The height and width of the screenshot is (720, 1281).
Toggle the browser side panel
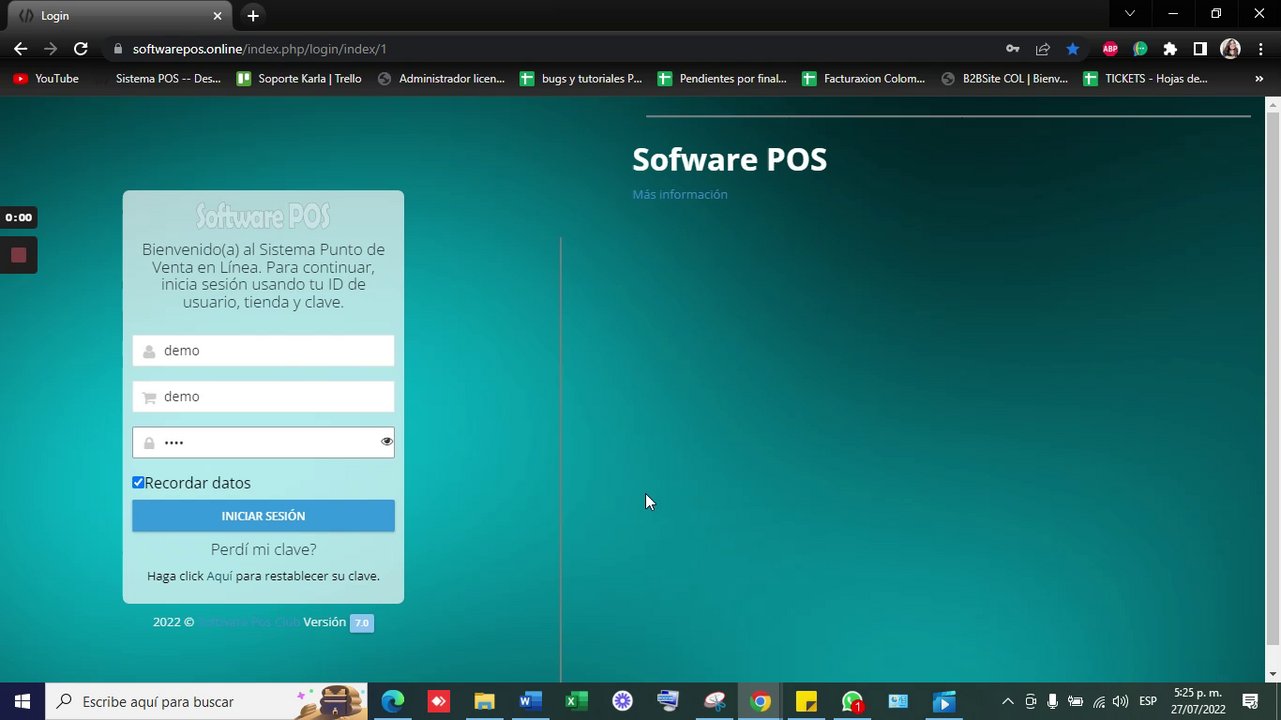tap(1200, 48)
